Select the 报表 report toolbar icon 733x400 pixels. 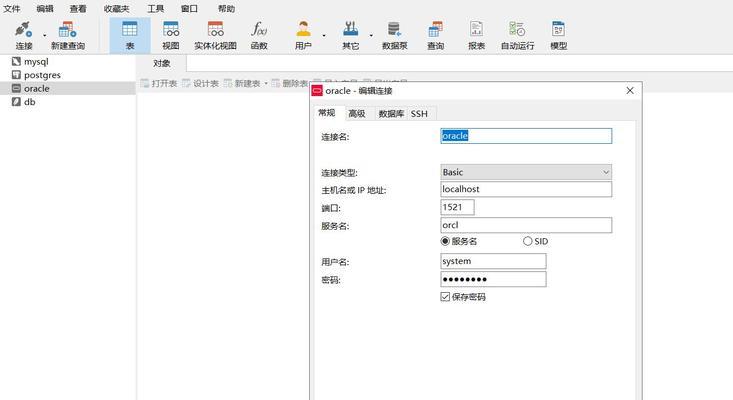[x=476, y=36]
